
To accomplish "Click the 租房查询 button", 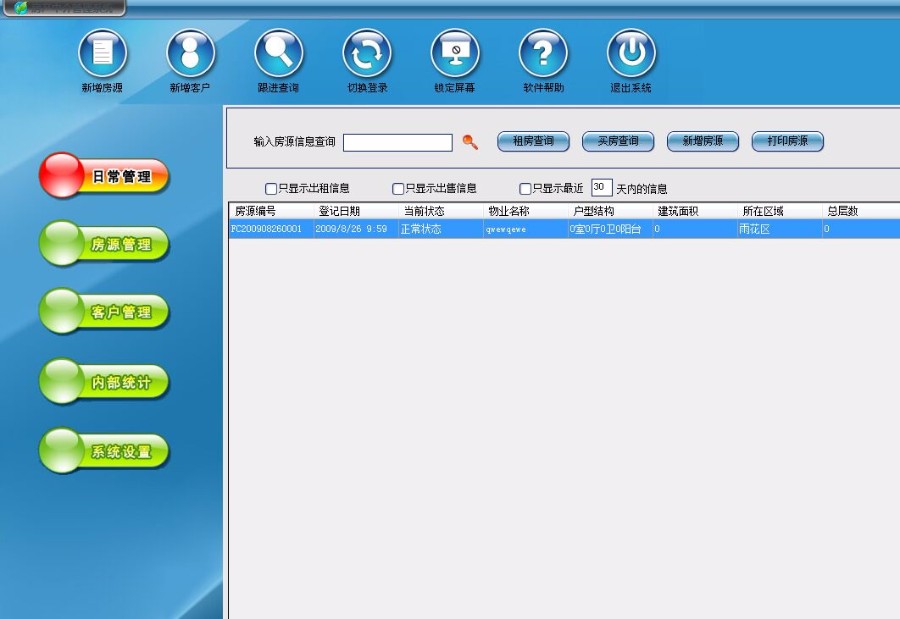I will 531,141.
